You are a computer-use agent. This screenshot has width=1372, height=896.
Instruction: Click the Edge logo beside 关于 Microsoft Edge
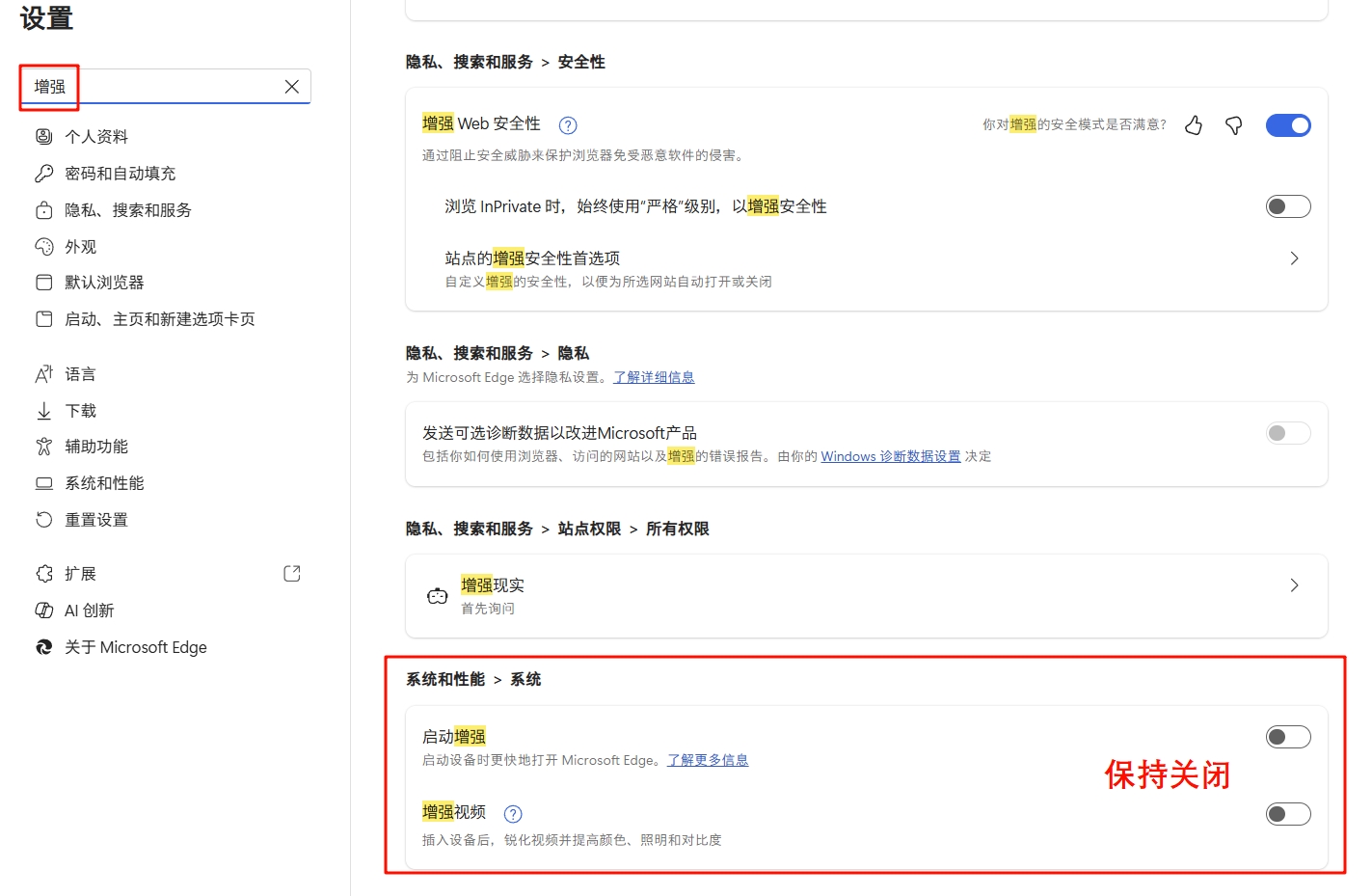pos(44,646)
